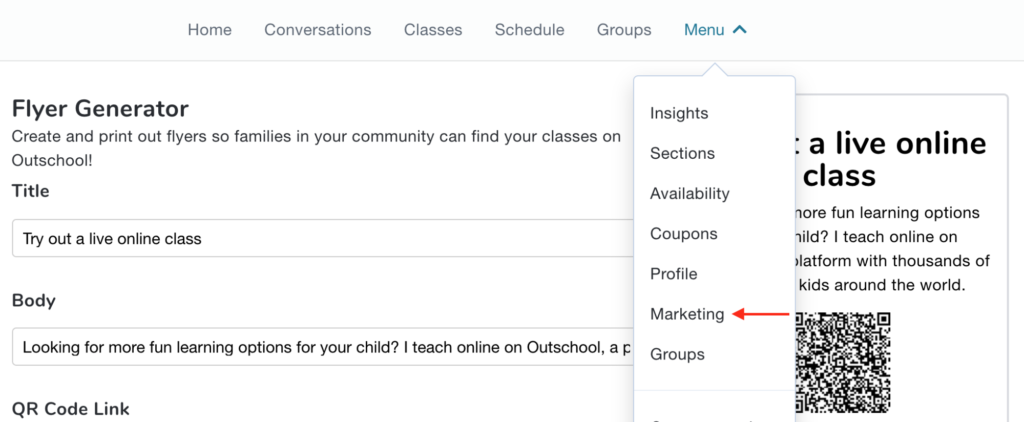
Task: Click the Flyer Generator page heading
Action: tap(100, 108)
